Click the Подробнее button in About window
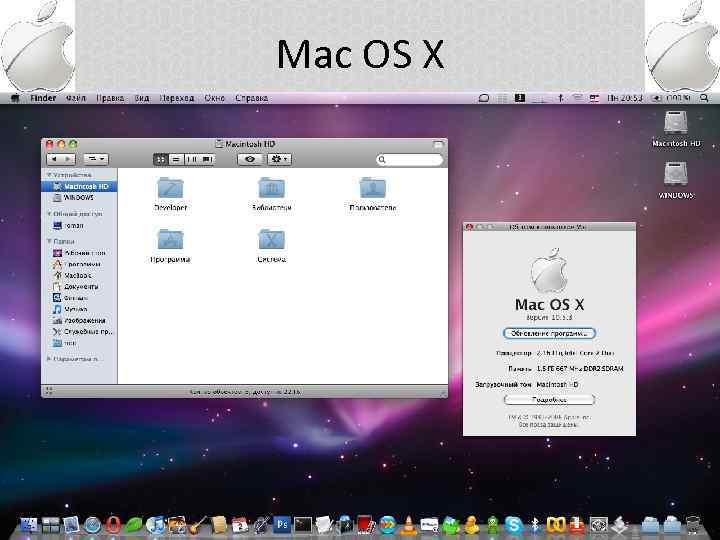This screenshot has width=720, height=540. (x=549, y=400)
